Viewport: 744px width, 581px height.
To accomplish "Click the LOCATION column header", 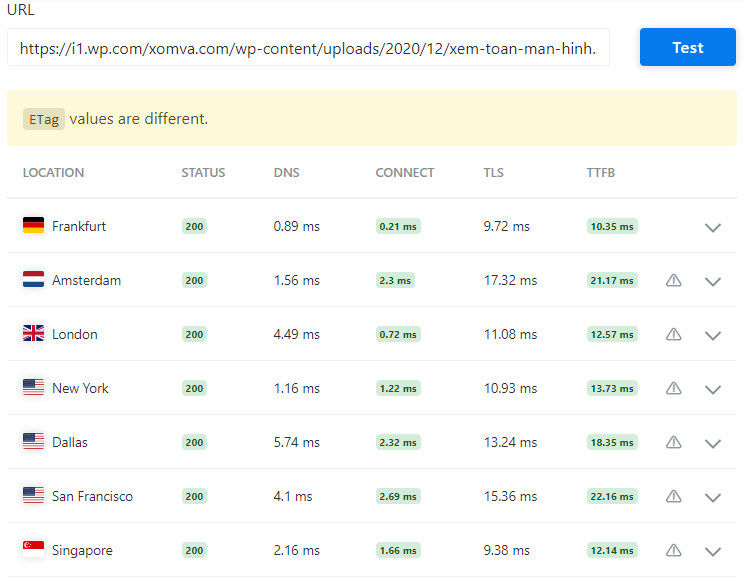I will pyautogui.click(x=53, y=173).
